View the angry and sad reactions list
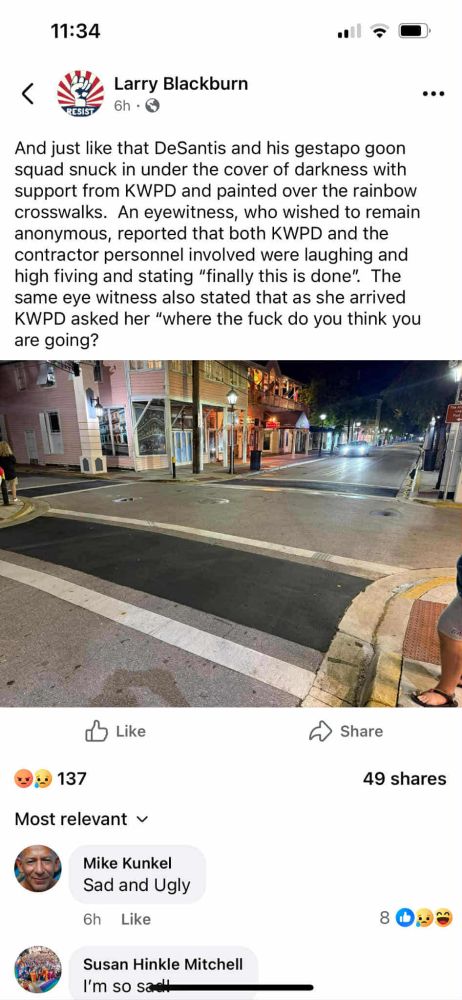This screenshot has width=462, height=1000. click(x=32, y=779)
